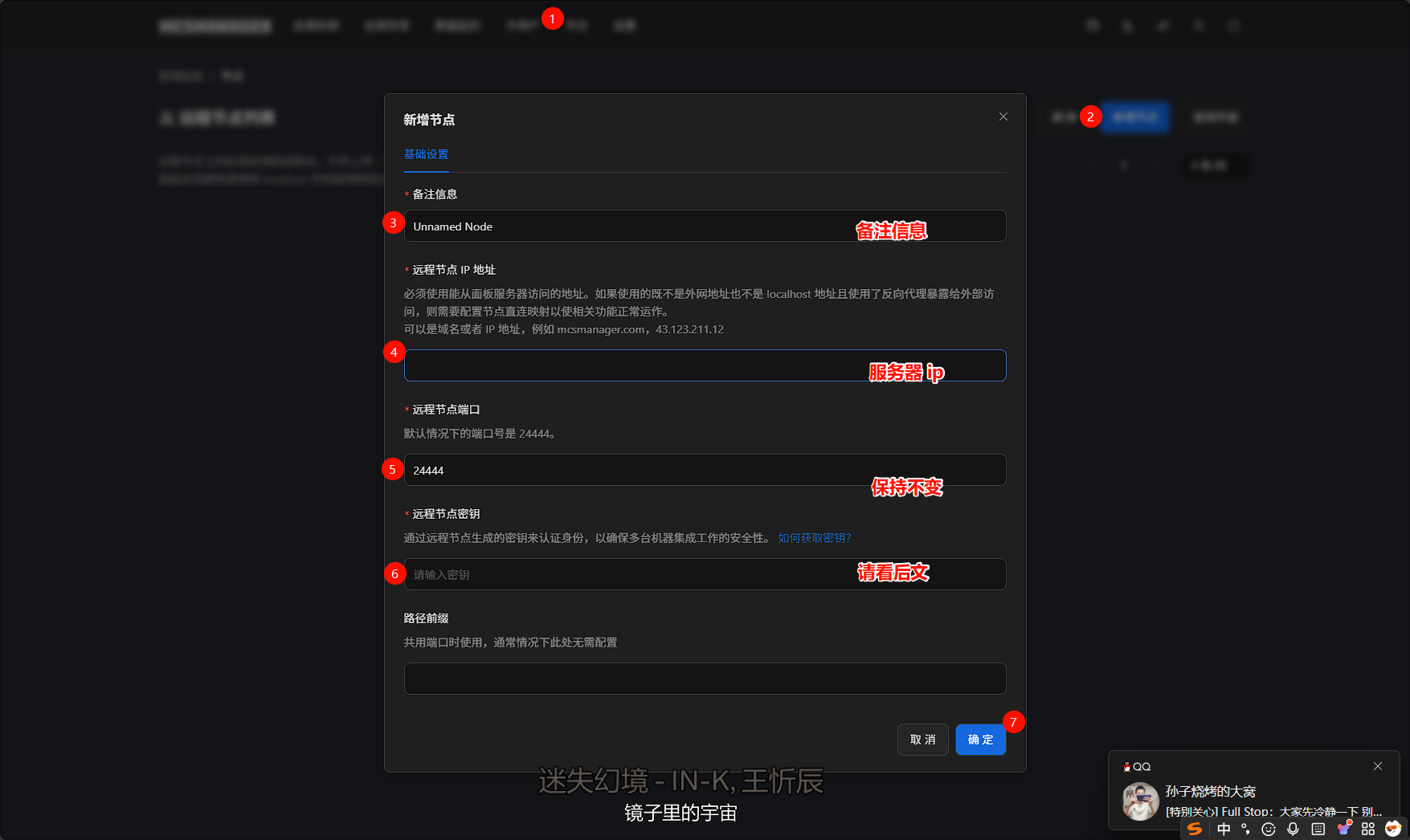Toggle the 中 Chinese/English input mode

pyautogui.click(x=1224, y=829)
